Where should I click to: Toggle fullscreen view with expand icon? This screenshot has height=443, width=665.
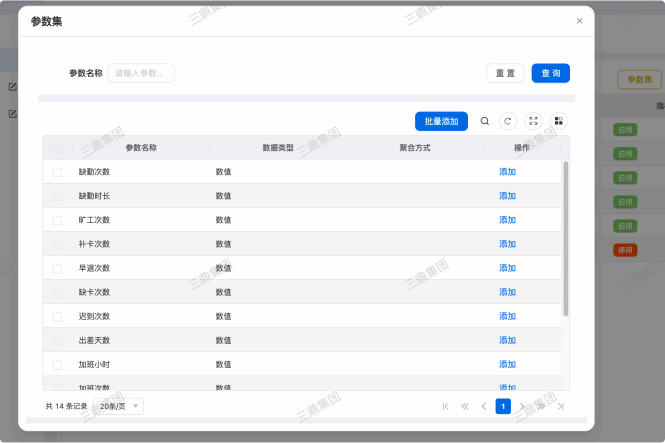[x=534, y=121]
